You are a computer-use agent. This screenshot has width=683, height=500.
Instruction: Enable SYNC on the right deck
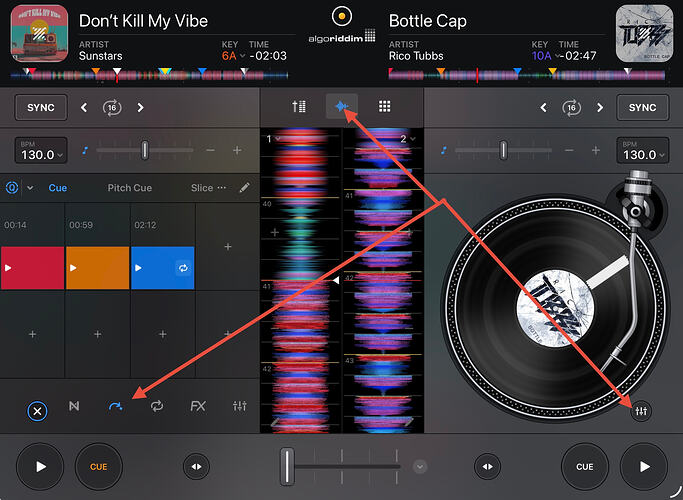pos(642,107)
